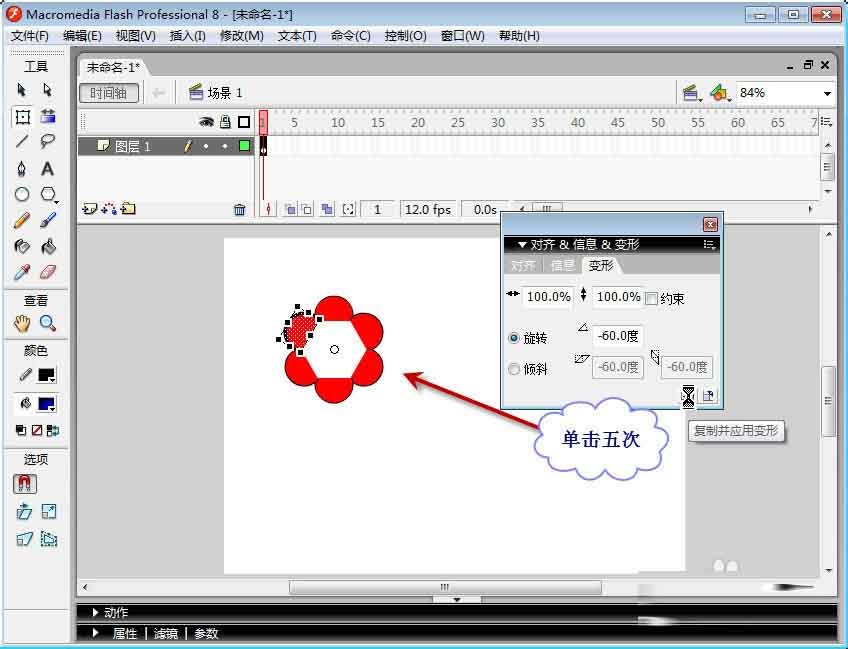Open the Modify (修改) menu
The width and height of the screenshot is (848, 649).
point(241,36)
